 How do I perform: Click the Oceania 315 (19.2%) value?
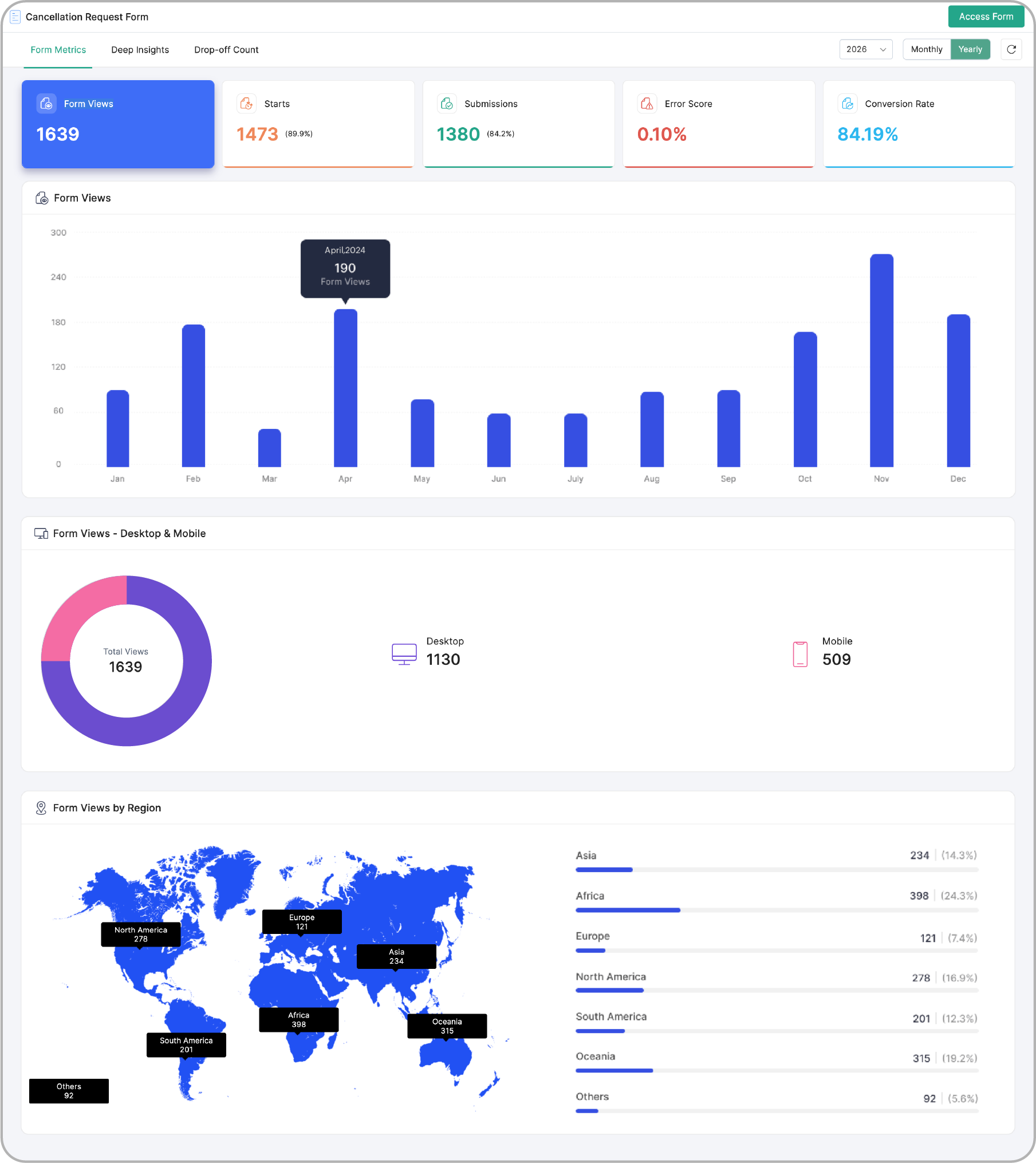click(x=945, y=1058)
